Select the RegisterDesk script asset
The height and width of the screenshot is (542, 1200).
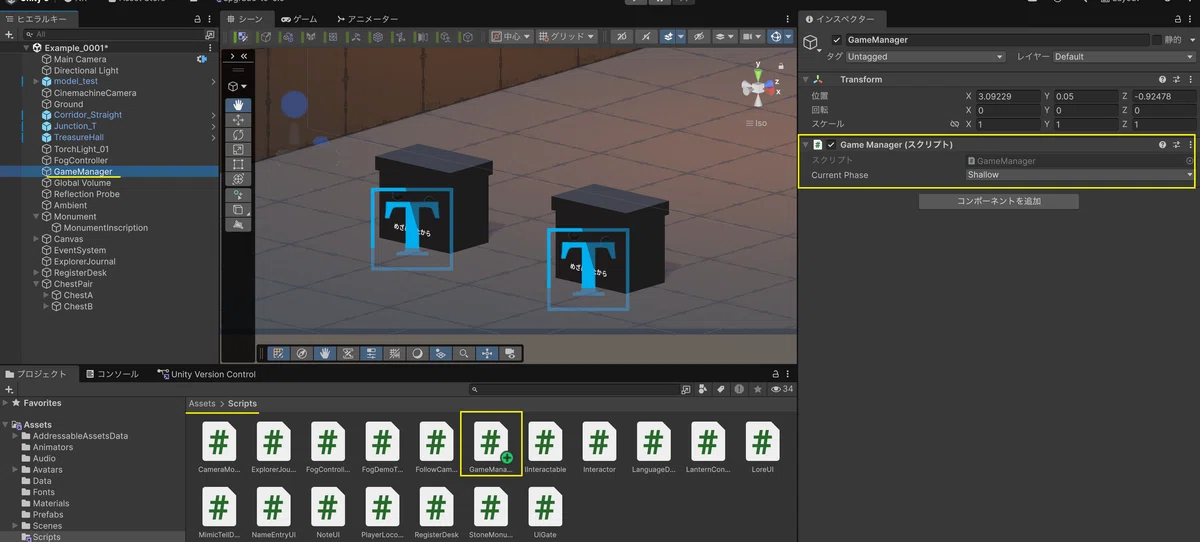[436, 513]
